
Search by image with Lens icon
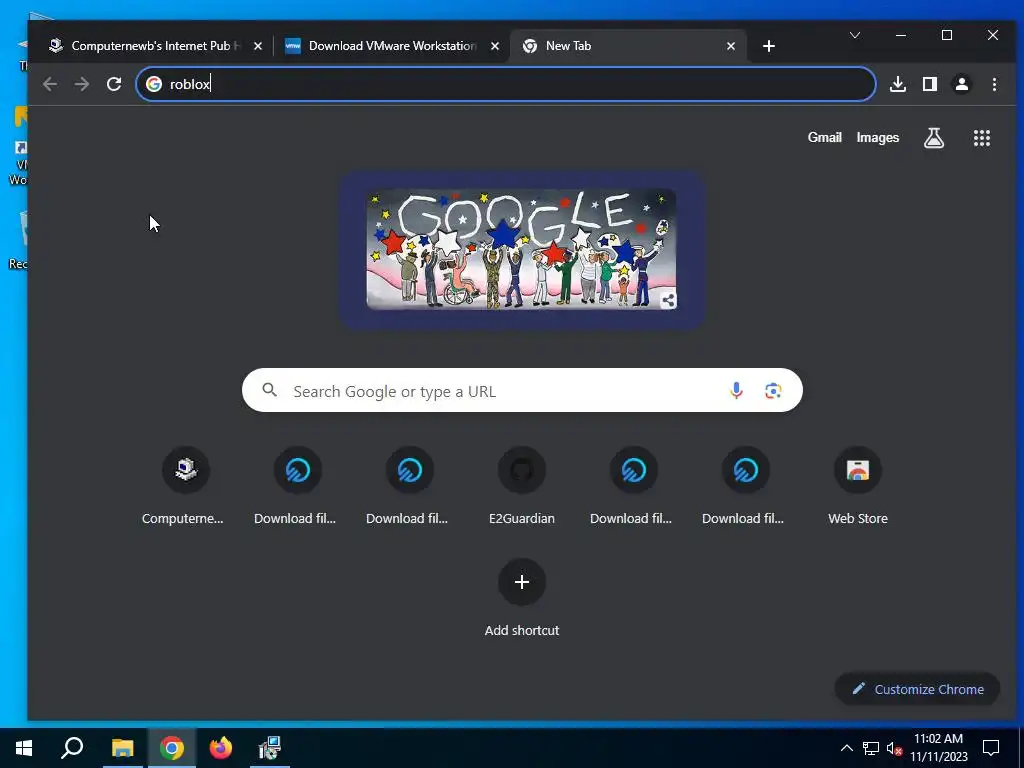tap(773, 391)
